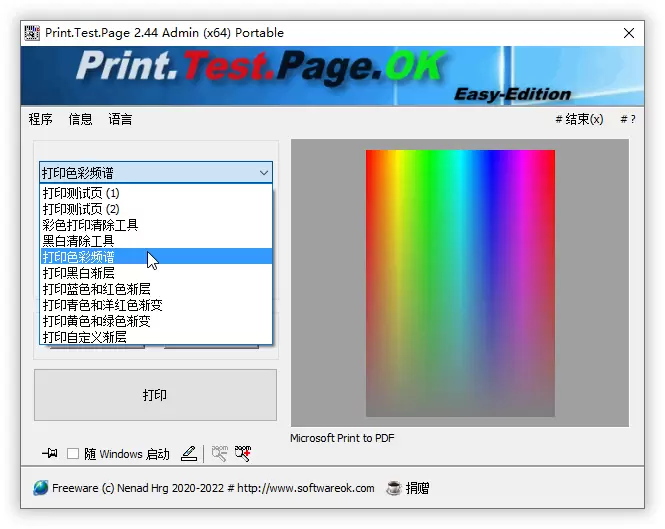Collapse the 打印色彩频谱 dropdown arrow
Image resolution: width=665 pixels, height=529 pixels.
point(264,173)
